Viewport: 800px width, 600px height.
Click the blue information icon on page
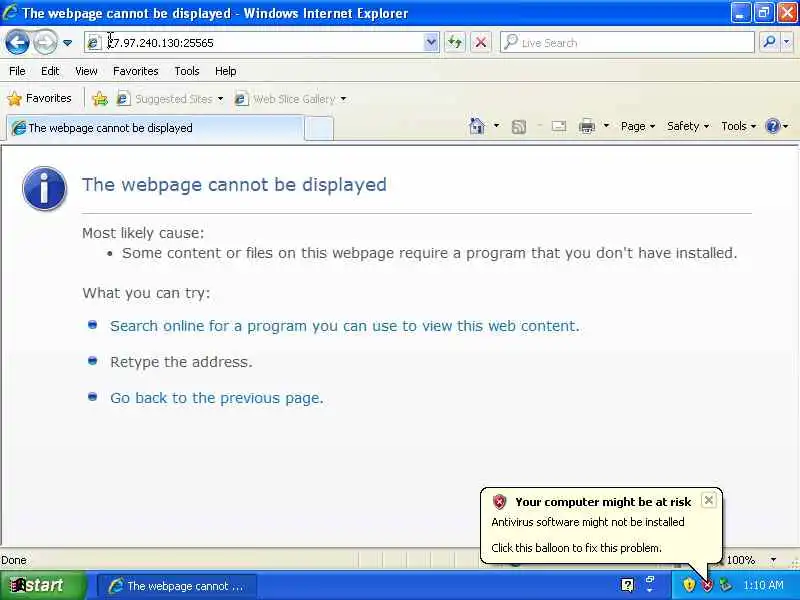click(x=44, y=188)
